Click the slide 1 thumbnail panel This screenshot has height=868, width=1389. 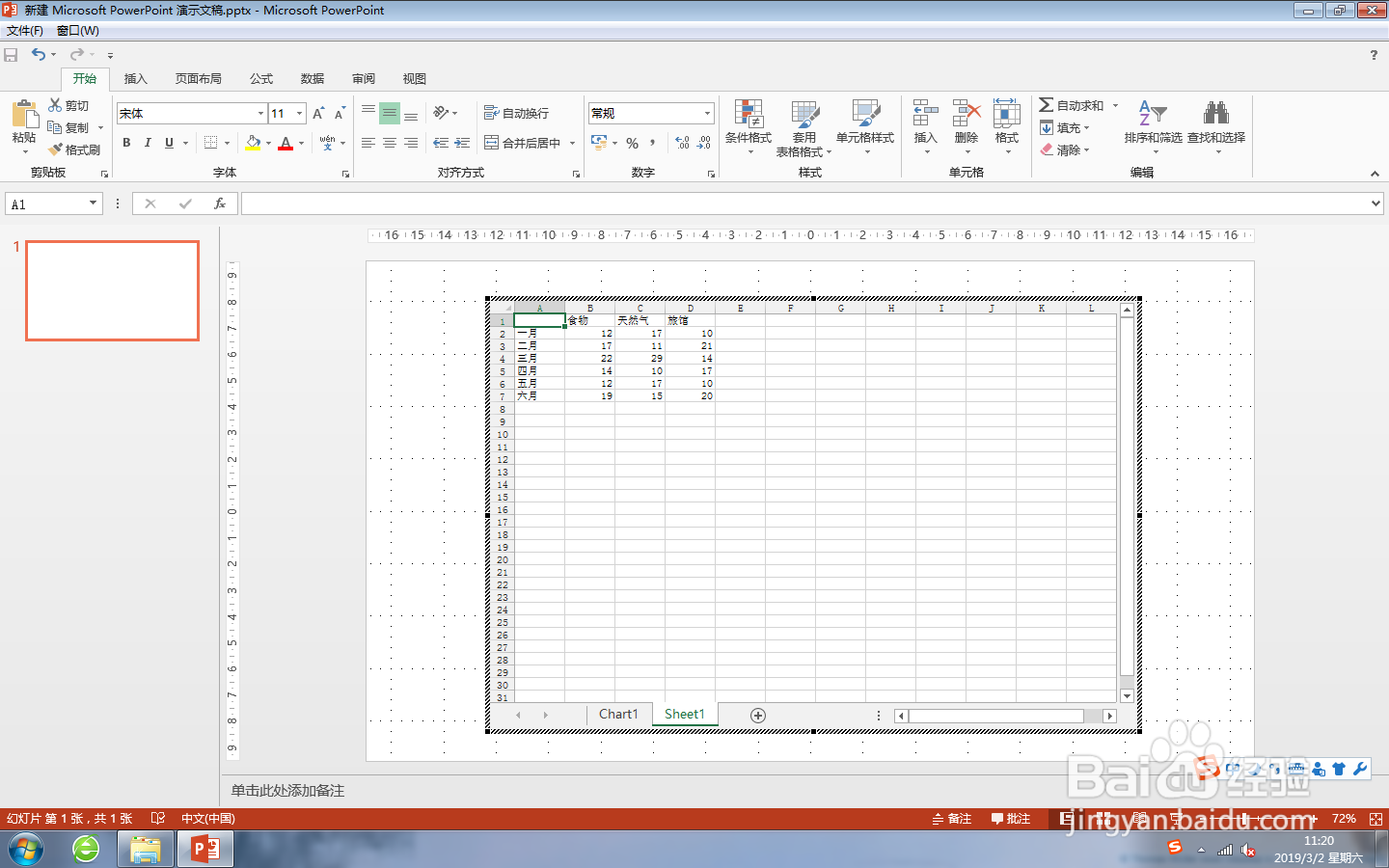(112, 290)
